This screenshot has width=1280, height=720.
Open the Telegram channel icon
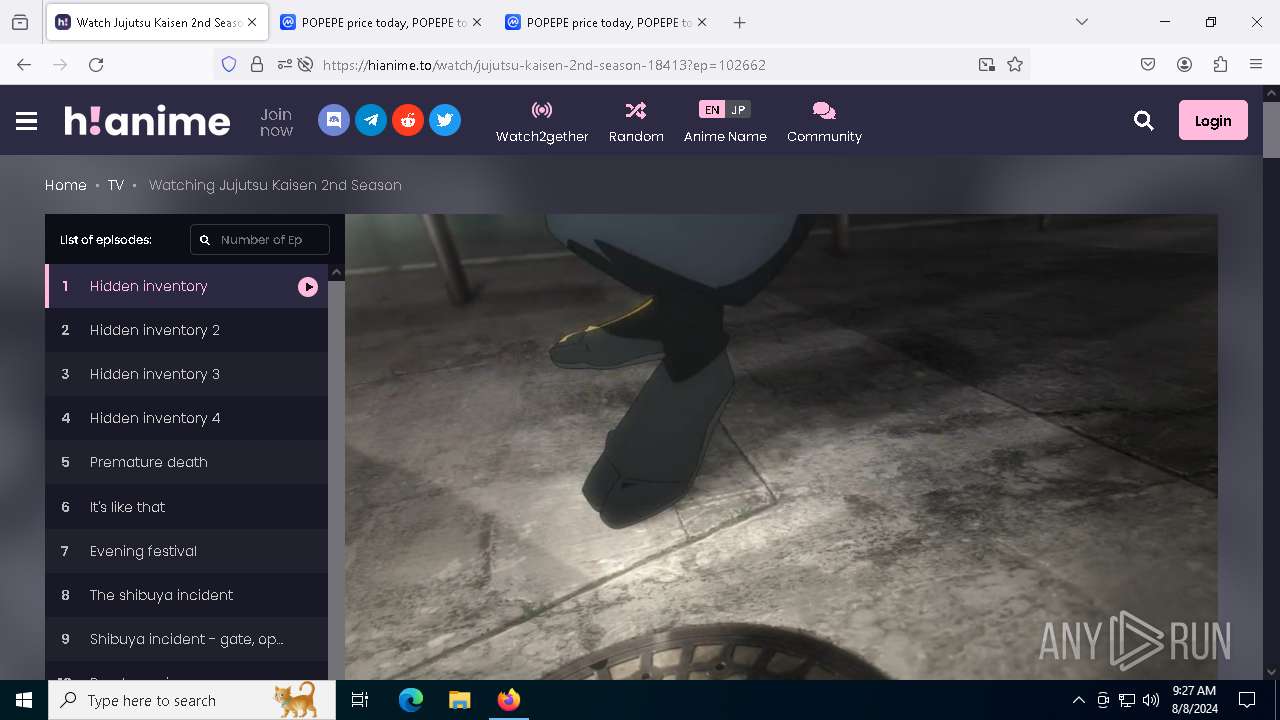(x=371, y=120)
